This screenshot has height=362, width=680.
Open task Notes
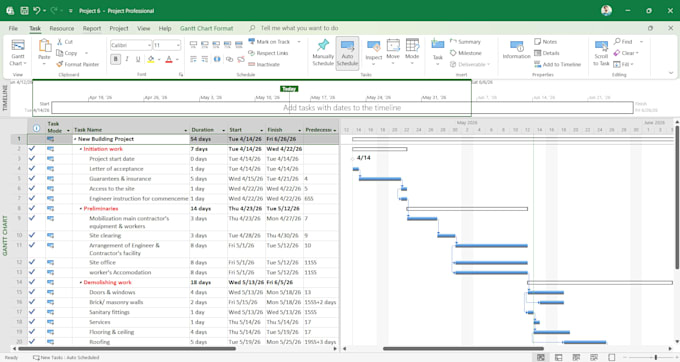[x=546, y=42]
